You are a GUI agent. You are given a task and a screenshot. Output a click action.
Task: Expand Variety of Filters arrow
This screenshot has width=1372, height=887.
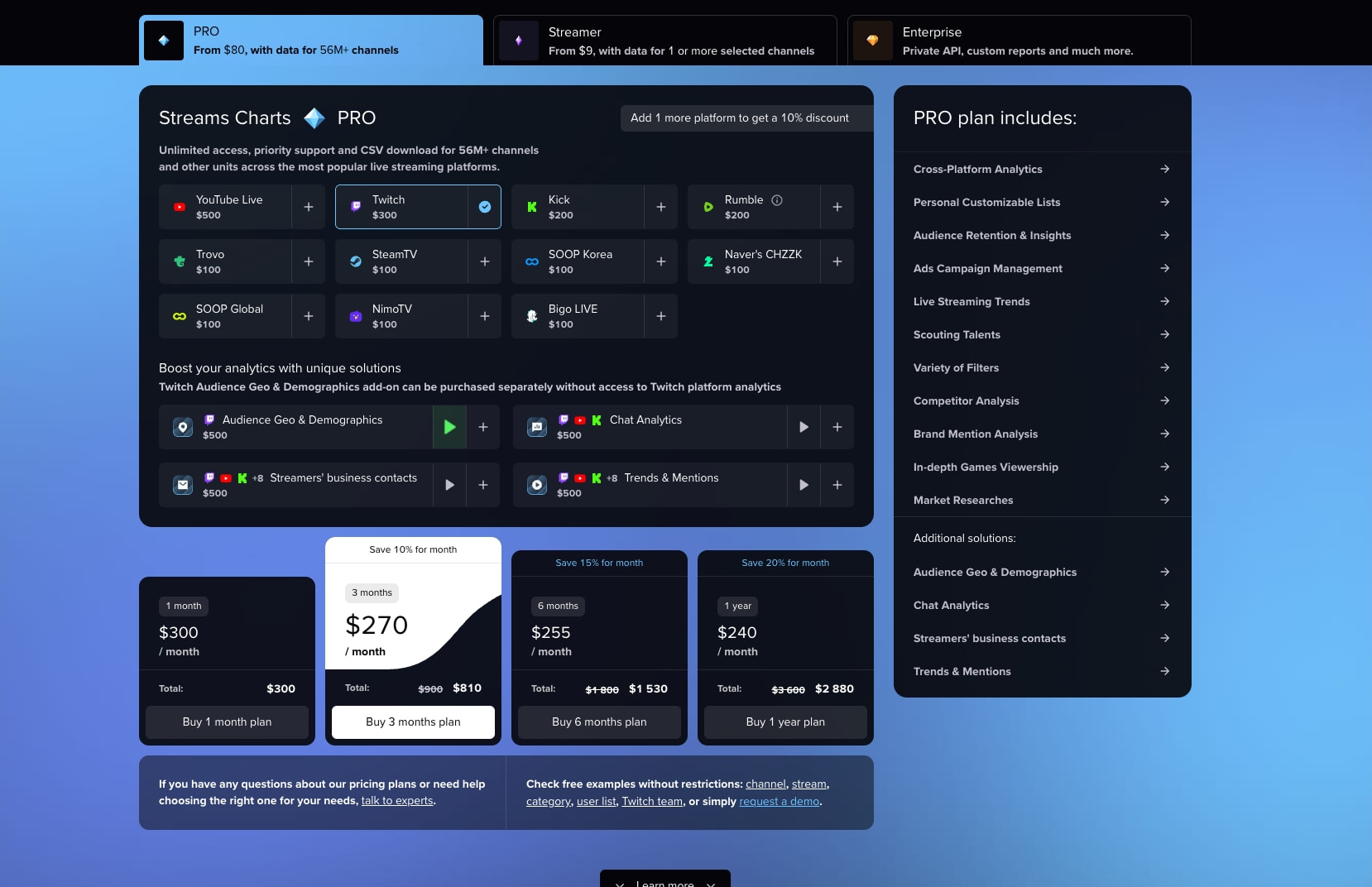tap(1165, 367)
